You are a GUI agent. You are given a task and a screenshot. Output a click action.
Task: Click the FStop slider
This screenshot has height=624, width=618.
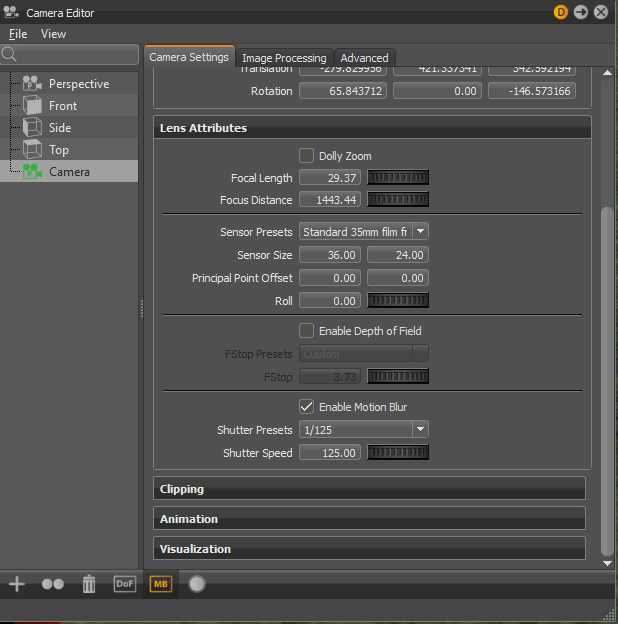pos(398,376)
